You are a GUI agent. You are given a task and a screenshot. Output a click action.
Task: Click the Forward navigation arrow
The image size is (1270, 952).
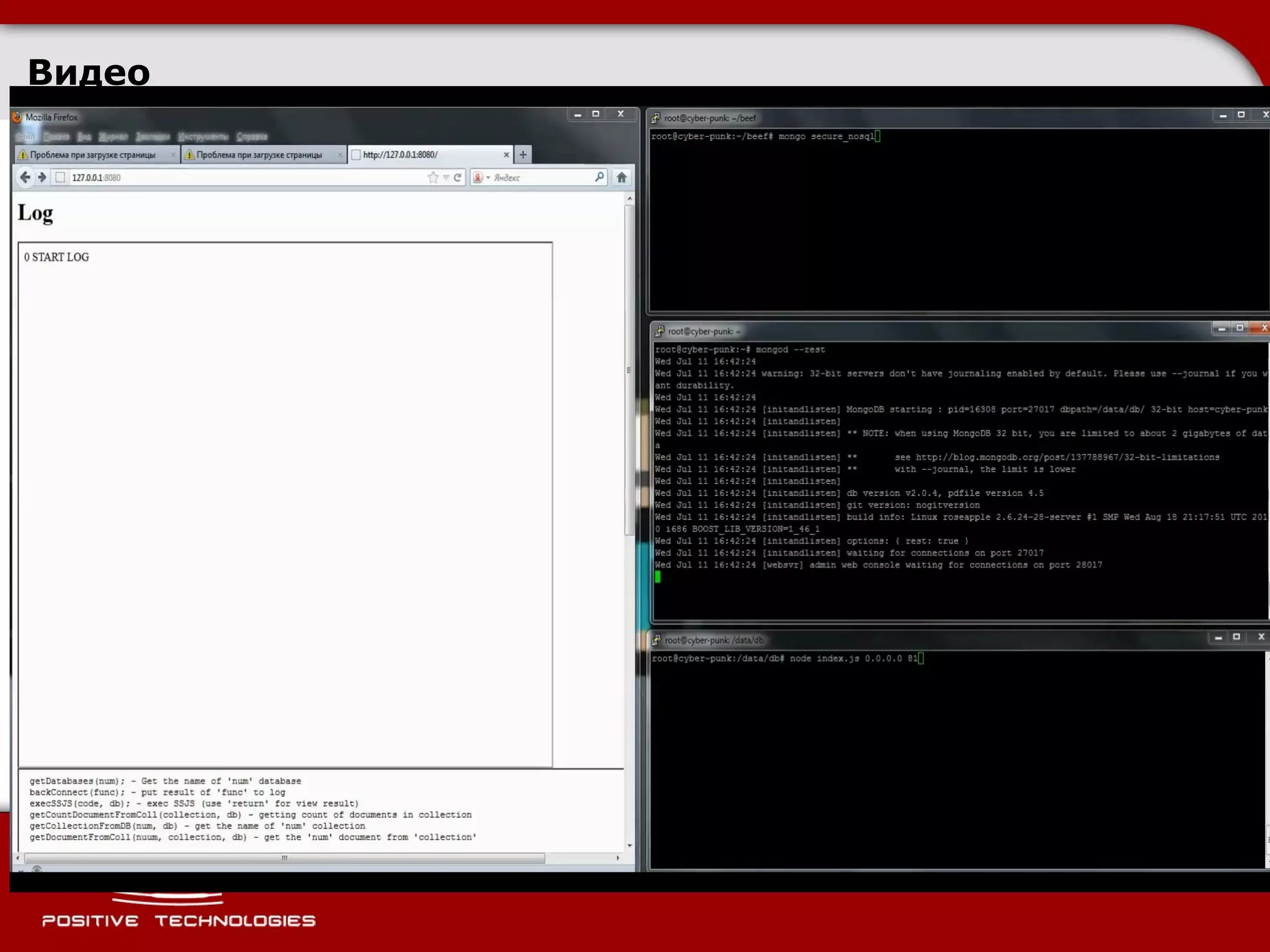point(42,177)
